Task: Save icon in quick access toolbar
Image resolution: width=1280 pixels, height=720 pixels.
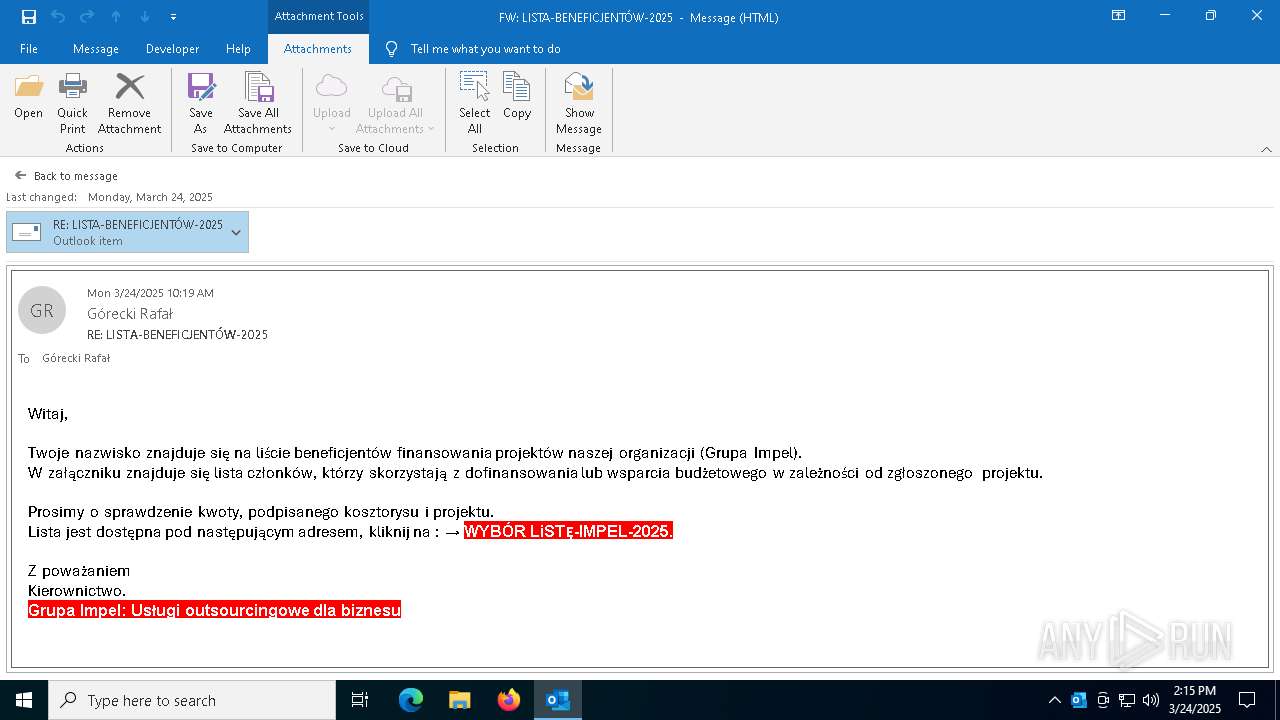Action: pyautogui.click(x=29, y=16)
